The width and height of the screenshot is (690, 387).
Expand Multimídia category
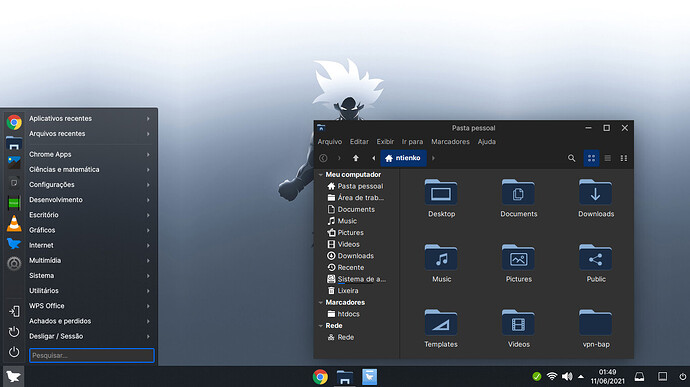click(x=90, y=261)
